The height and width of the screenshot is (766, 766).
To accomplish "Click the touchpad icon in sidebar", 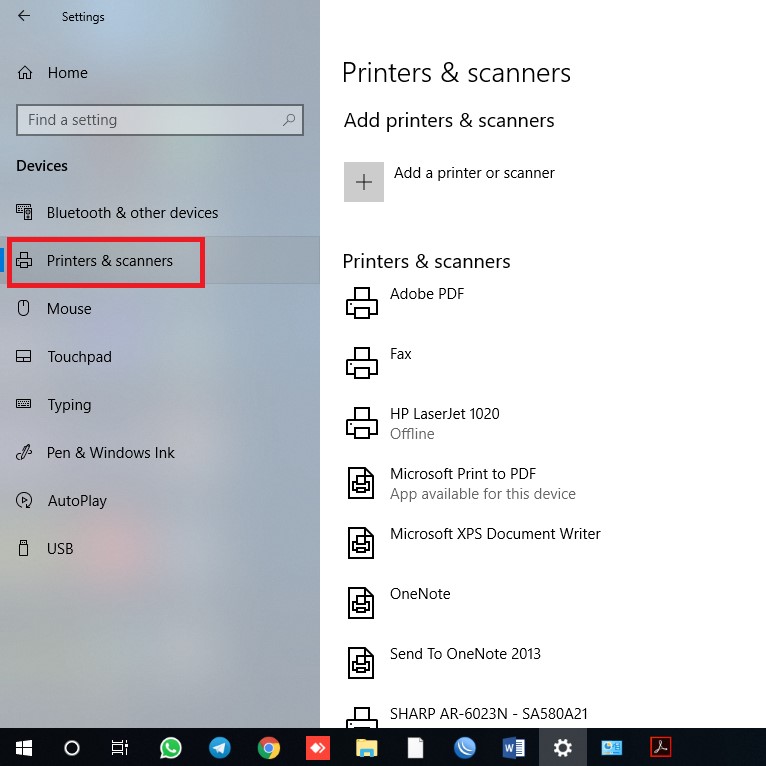I will click(23, 356).
